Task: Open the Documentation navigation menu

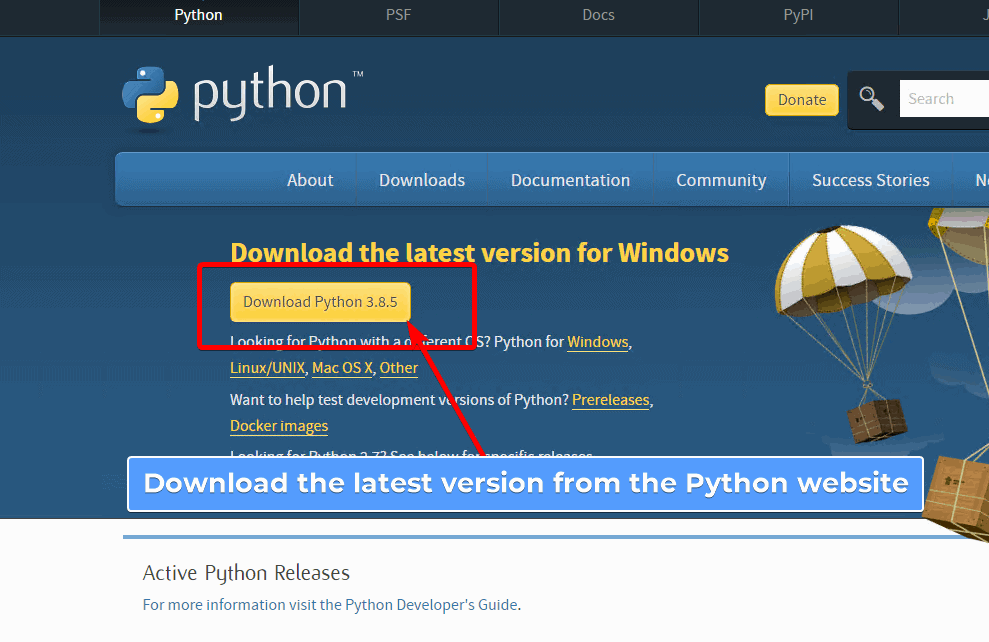Action: (x=570, y=180)
